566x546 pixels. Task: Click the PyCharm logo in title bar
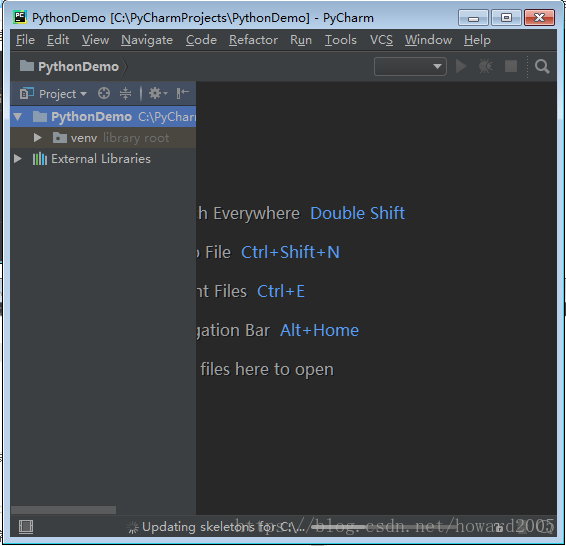[20, 17]
